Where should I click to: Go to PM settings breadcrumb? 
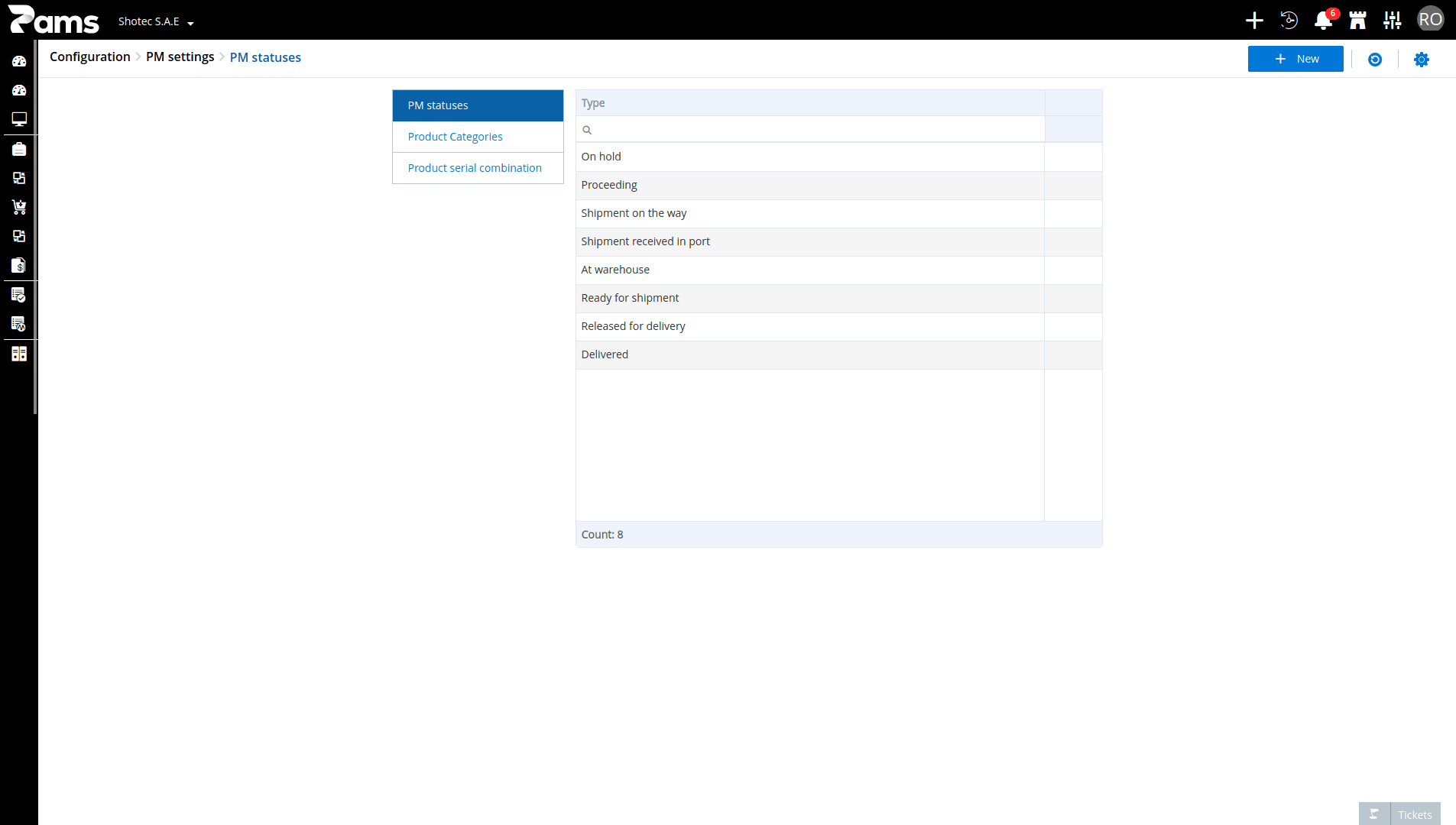pyautogui.click(x=180, y=57)
